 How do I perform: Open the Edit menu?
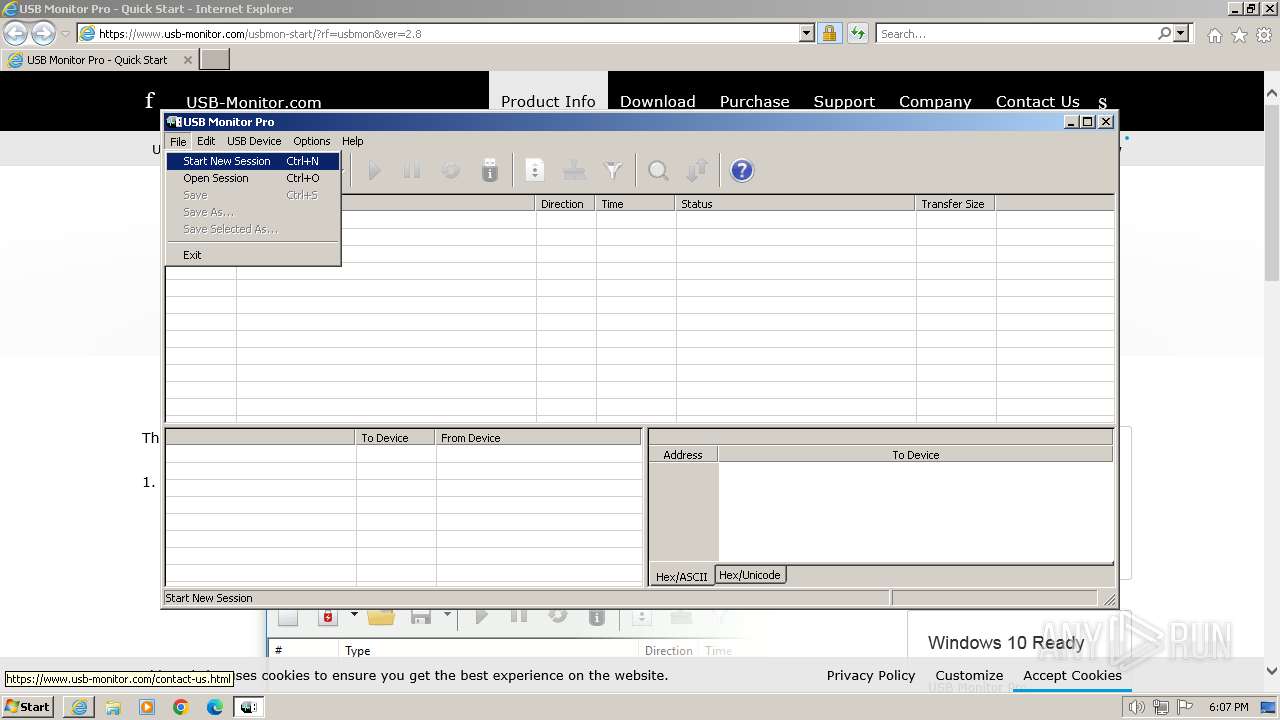click(206, 141)
